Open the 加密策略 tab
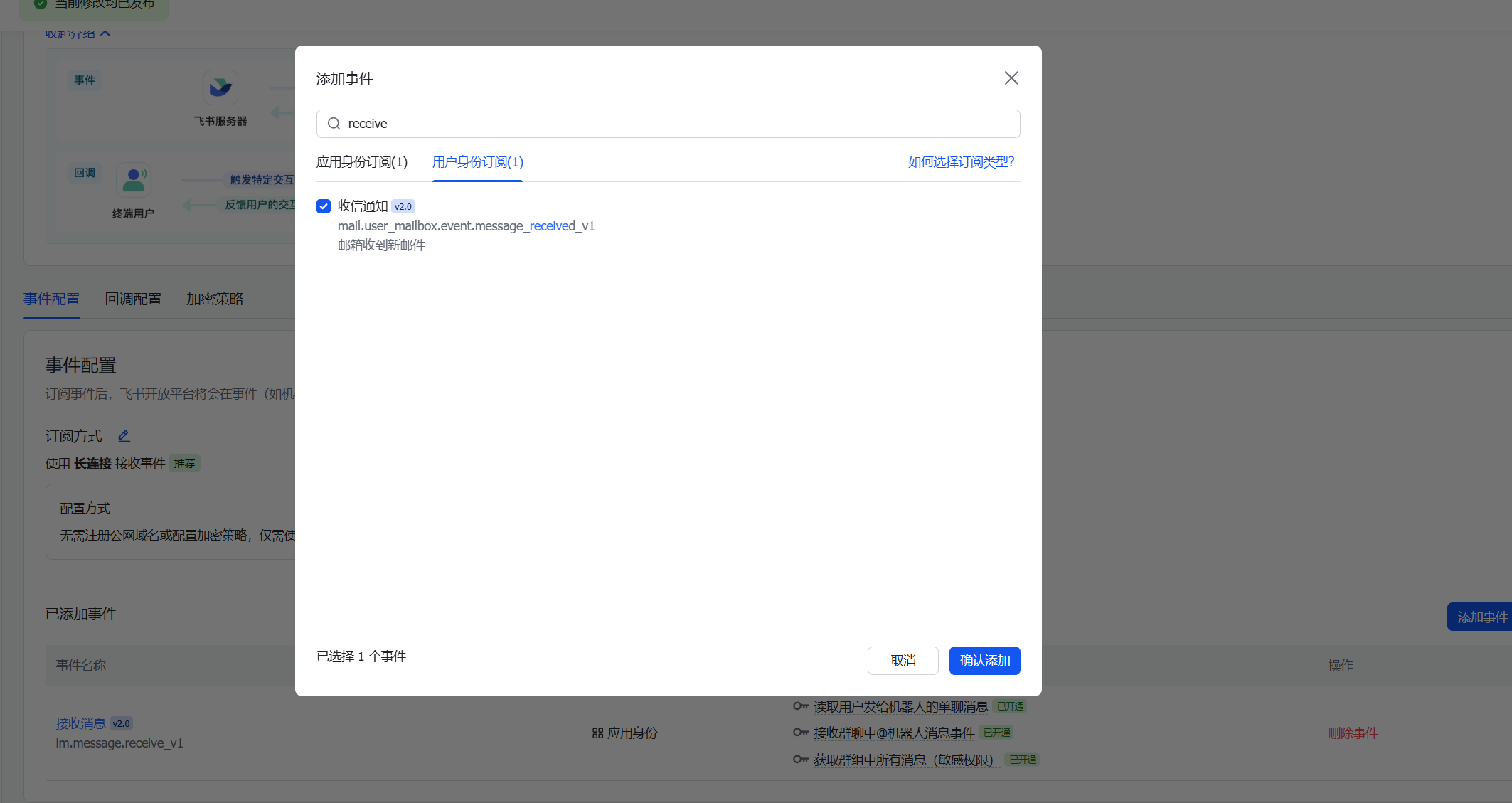The width and height of the screenshot is (1512, 803). coord(215,299)
